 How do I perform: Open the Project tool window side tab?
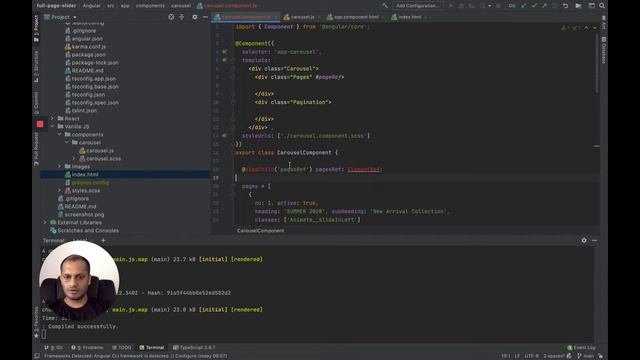click(36, 28)
